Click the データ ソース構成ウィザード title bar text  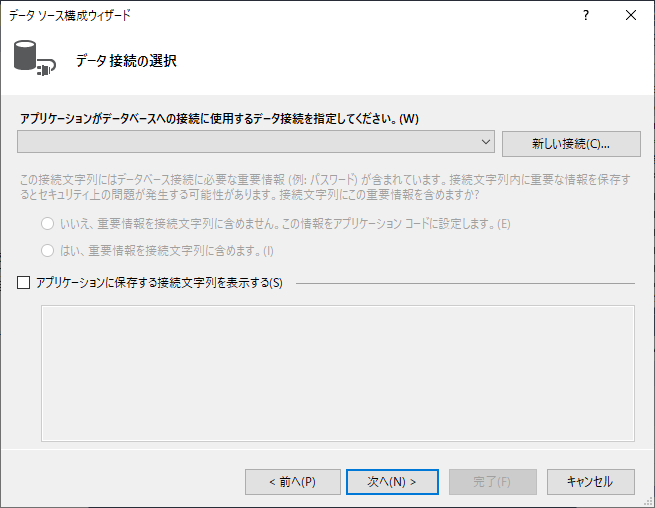click(x=70, y=15)
